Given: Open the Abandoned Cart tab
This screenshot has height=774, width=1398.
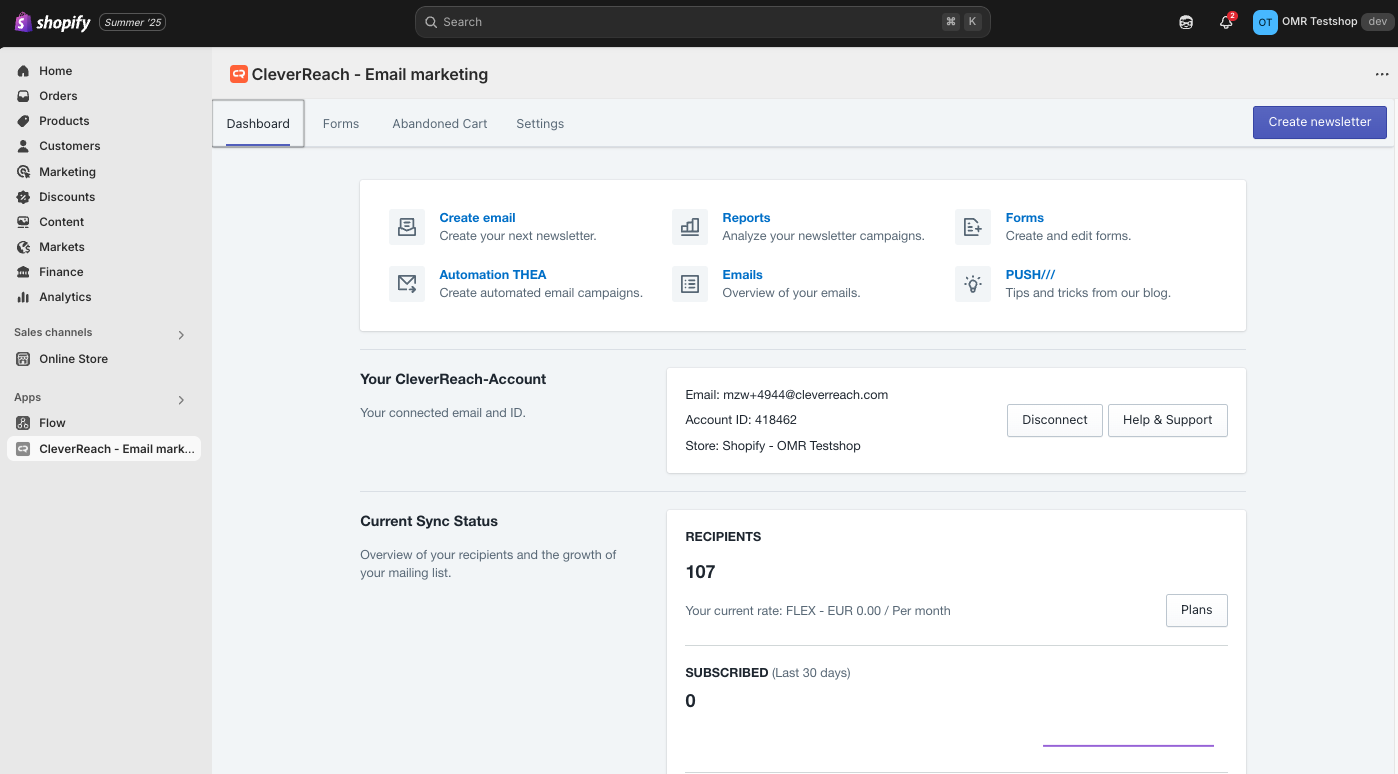Looking at the screenshot, I should pos(440,124).
